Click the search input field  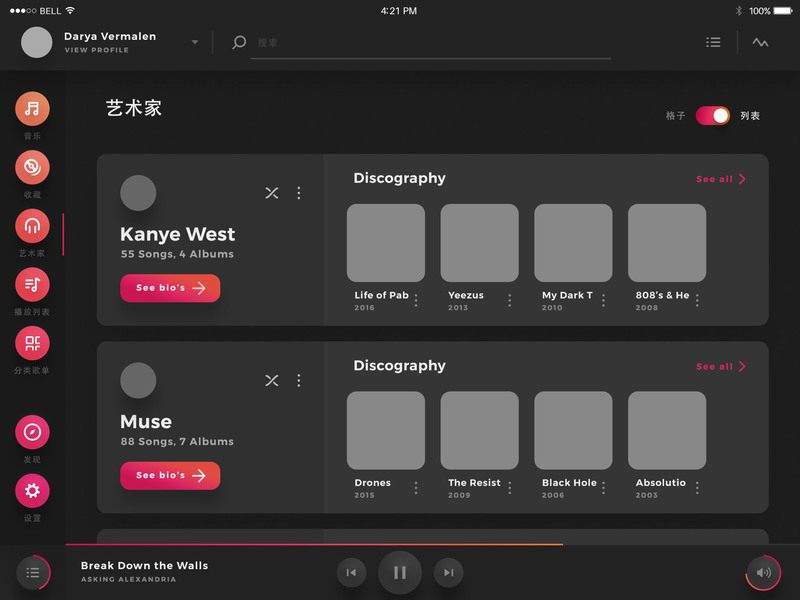click(431, 43)
